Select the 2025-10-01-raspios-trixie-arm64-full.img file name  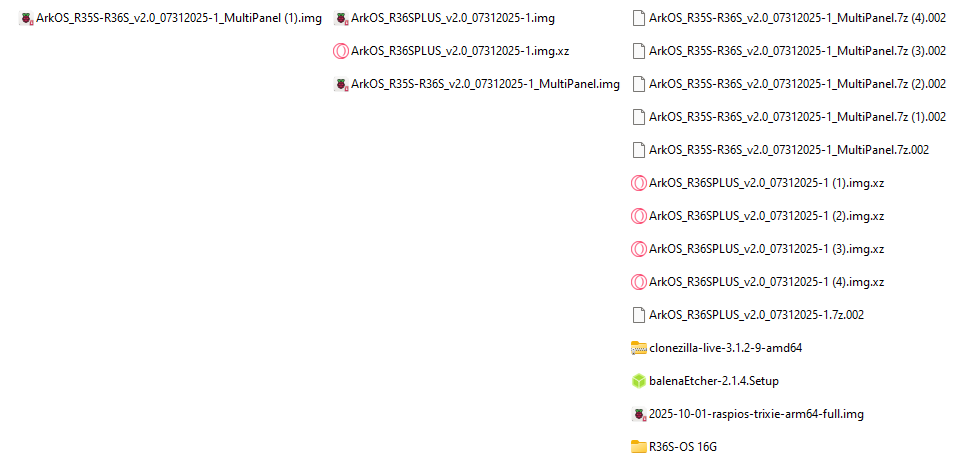click(x=757, y=414)
